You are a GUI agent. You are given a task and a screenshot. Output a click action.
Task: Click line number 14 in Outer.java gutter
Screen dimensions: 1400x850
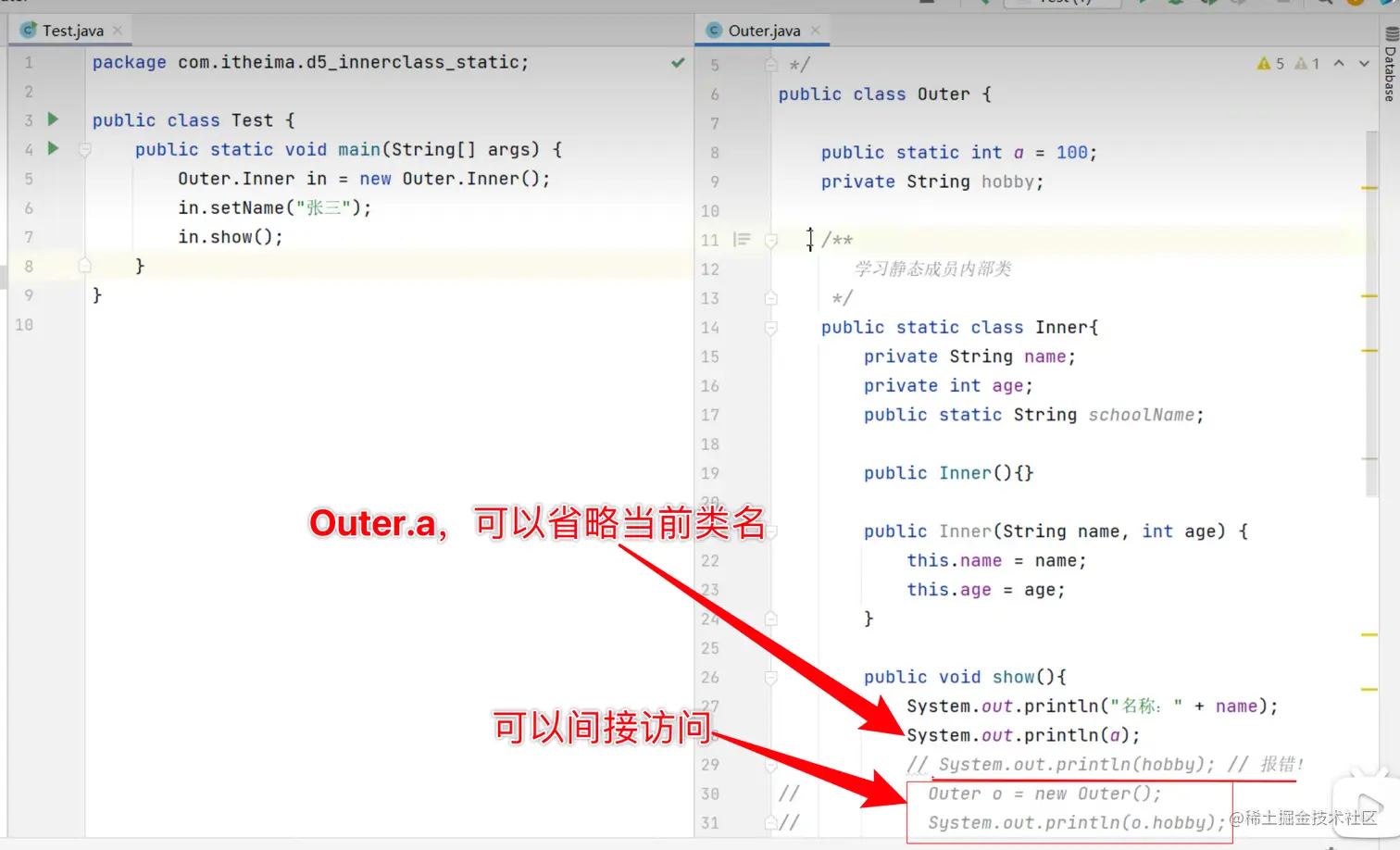709,328
